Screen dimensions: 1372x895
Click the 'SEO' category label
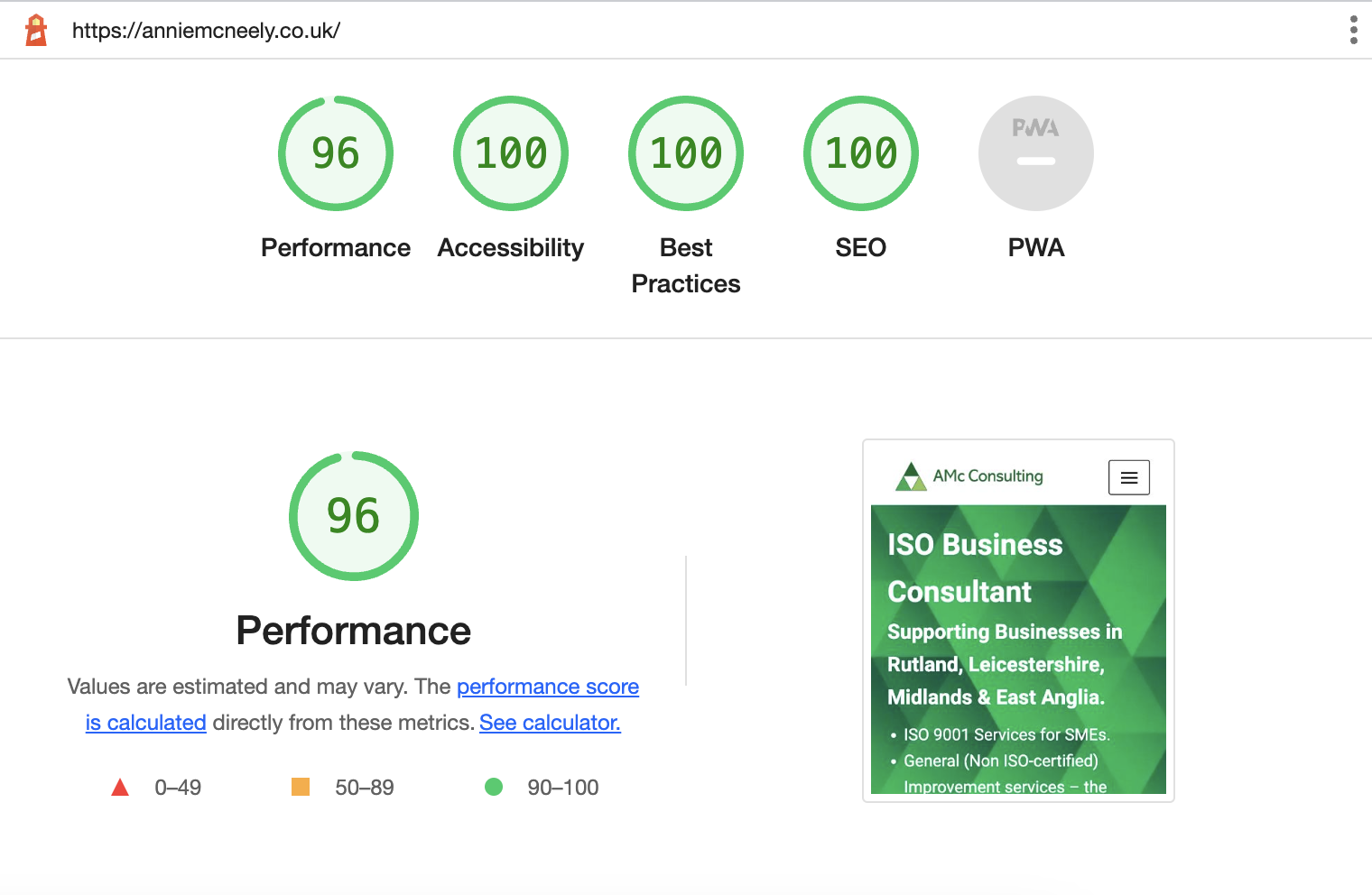click(861, 248)
